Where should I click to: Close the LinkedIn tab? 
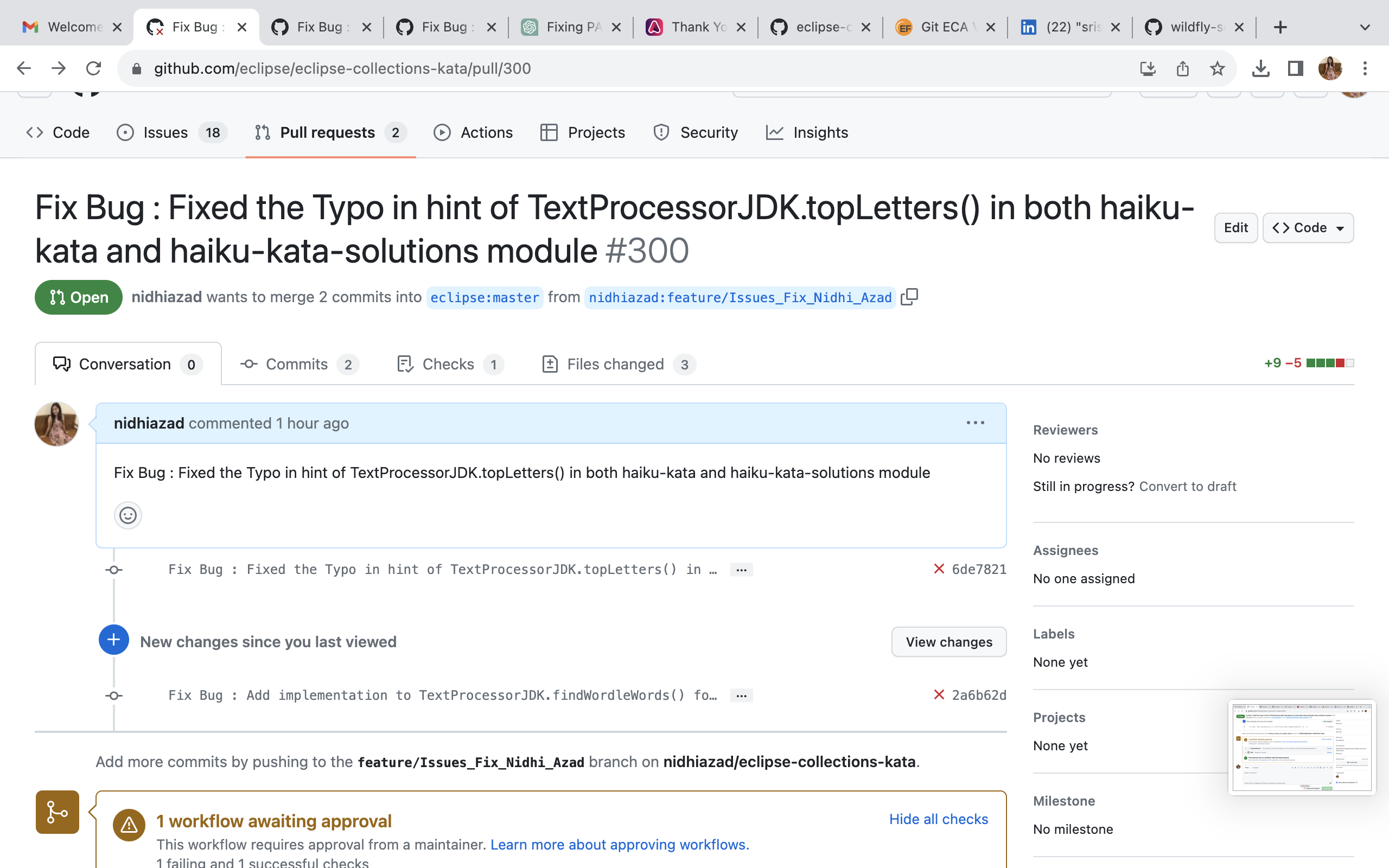pos(1115,27)
